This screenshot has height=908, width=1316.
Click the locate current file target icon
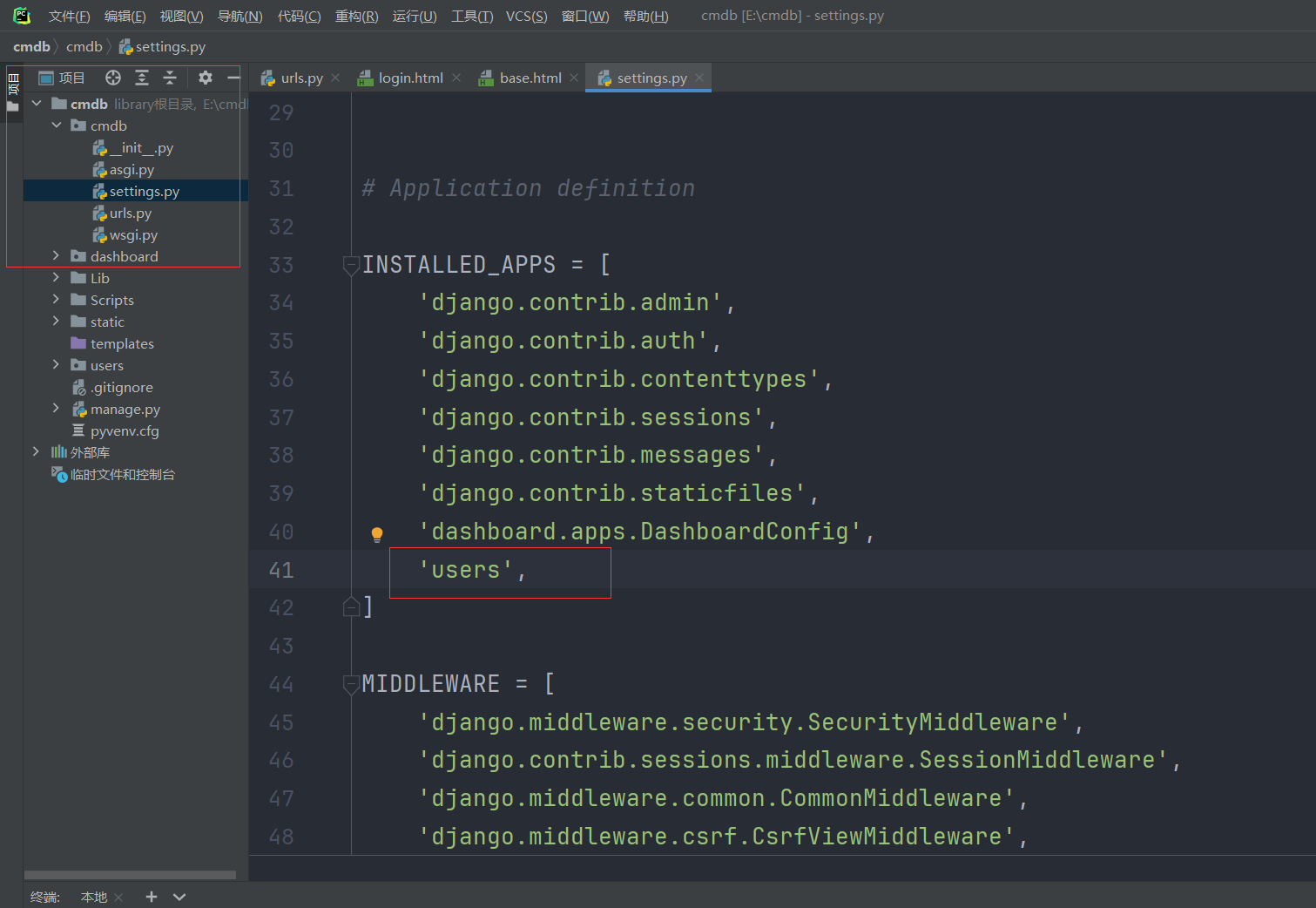(113, 78)
